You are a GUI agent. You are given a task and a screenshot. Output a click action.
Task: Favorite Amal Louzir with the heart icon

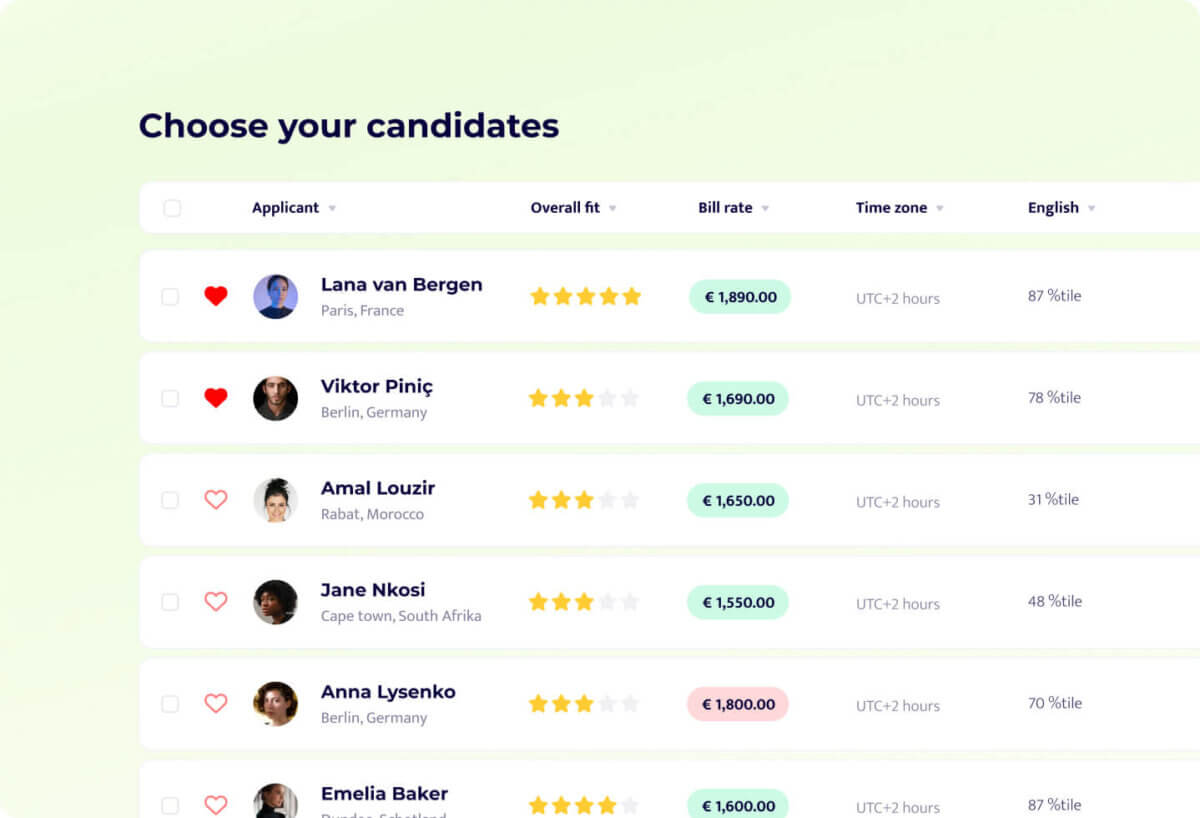(216, 500)
